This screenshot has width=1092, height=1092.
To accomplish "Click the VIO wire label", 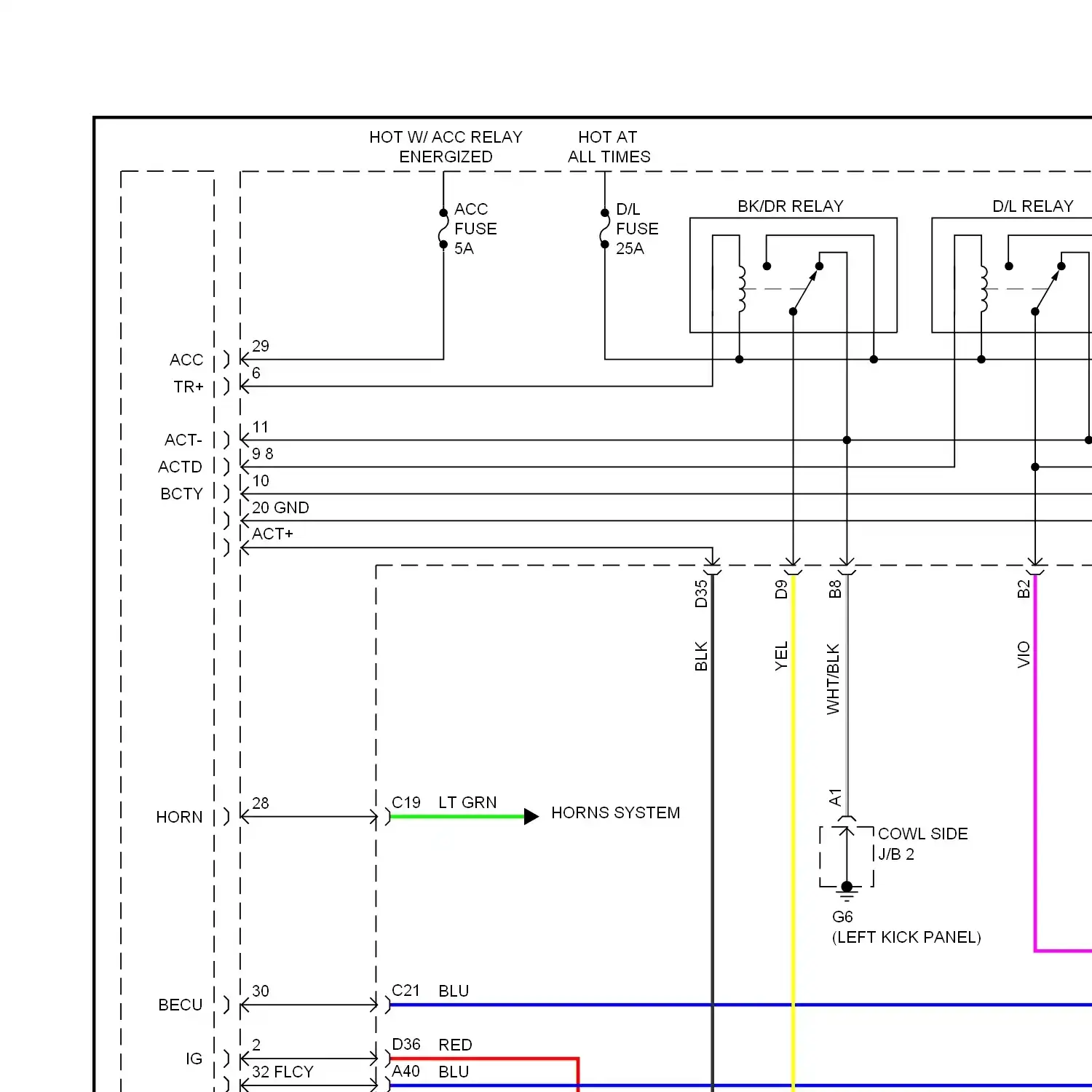I will 1024,654.
